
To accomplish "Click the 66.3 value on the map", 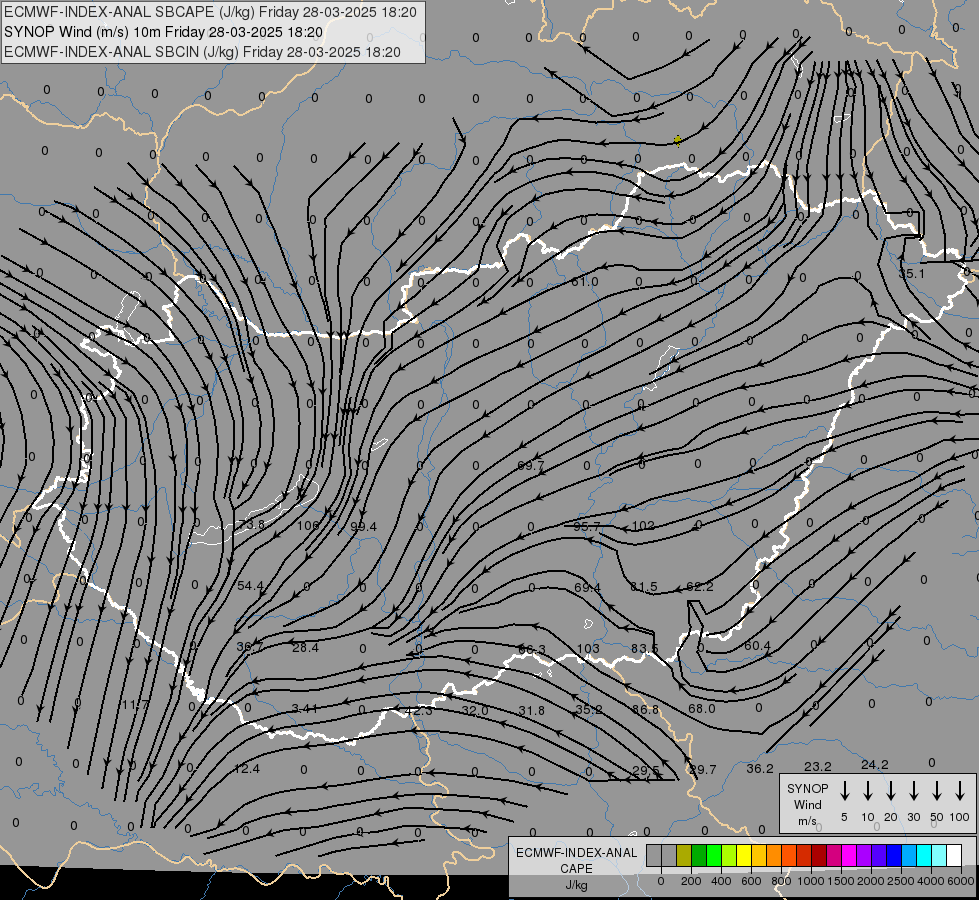I will (x=532, y=650).
